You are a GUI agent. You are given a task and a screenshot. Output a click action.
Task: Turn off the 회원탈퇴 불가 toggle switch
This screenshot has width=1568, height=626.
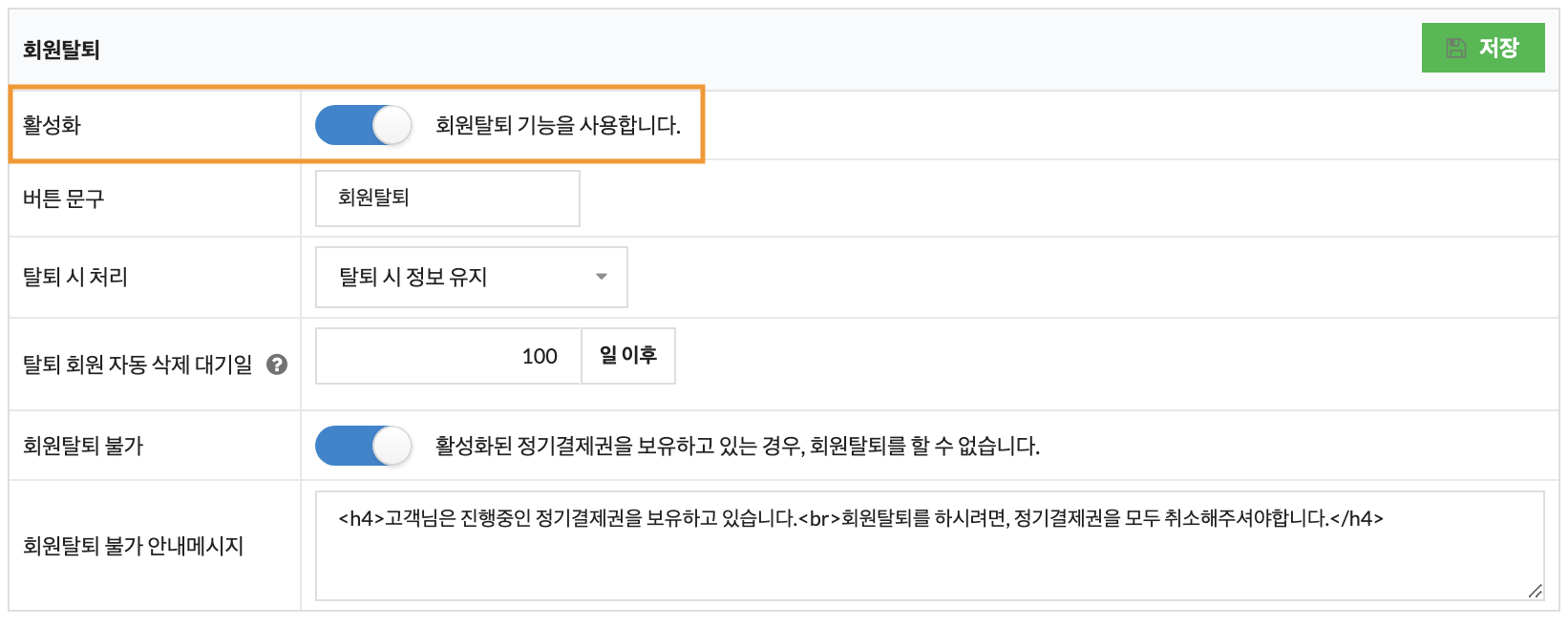pos(363,446)
